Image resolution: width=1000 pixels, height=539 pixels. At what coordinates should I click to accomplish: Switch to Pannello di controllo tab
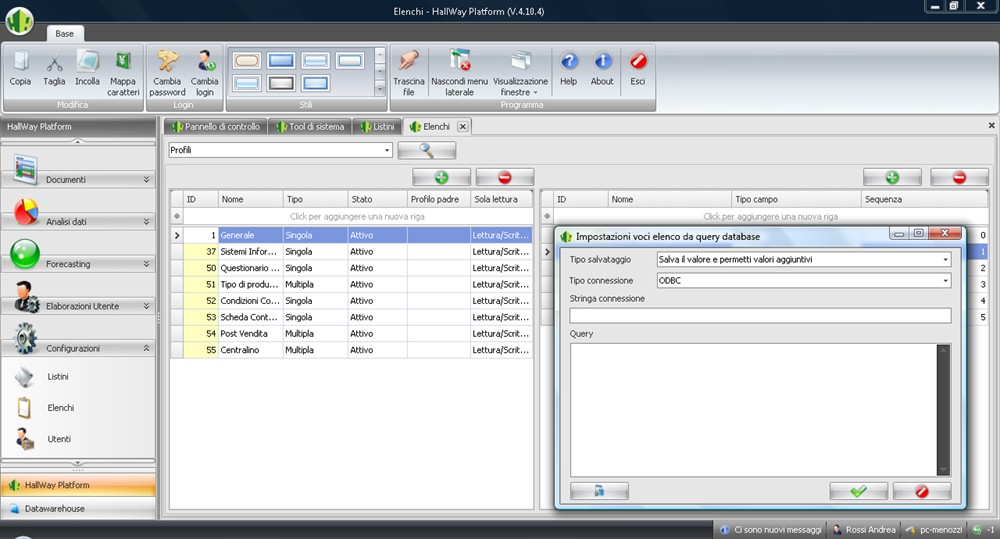click(x=216, y=127)
